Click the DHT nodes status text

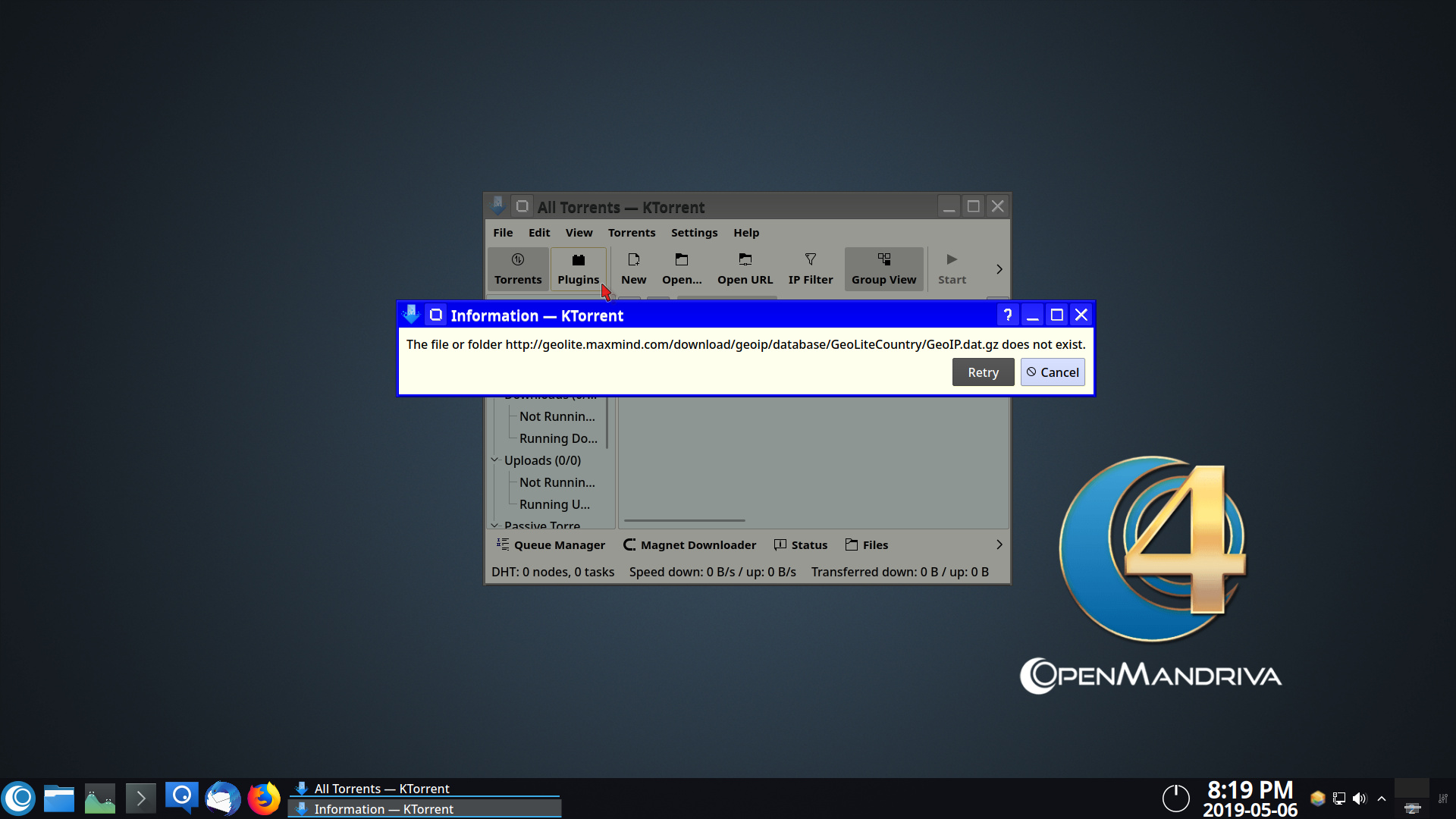553,572
